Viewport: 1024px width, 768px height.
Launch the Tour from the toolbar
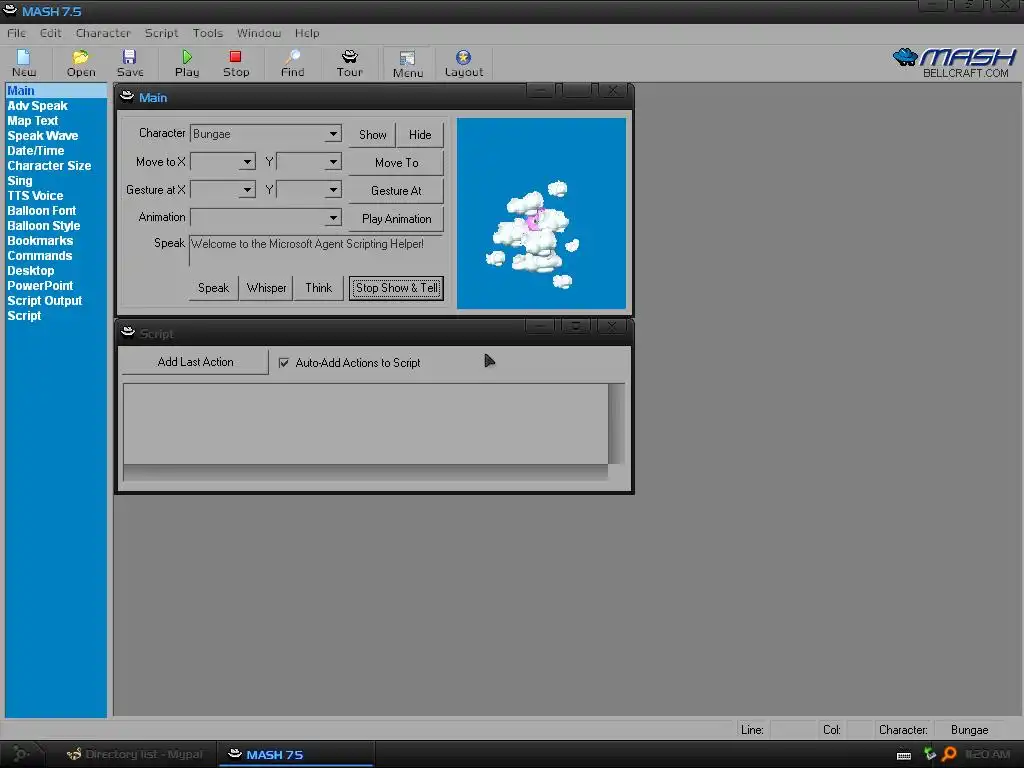pos(349,63)
